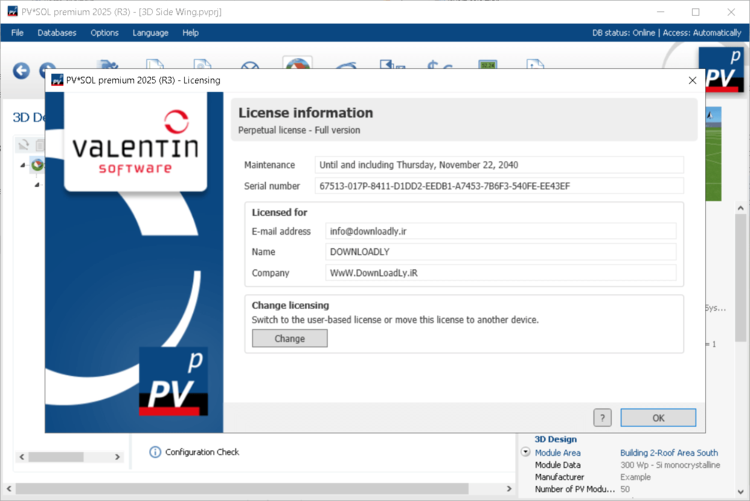Click the Change licensing heading
750x501 pixels.
click(290, 305)
